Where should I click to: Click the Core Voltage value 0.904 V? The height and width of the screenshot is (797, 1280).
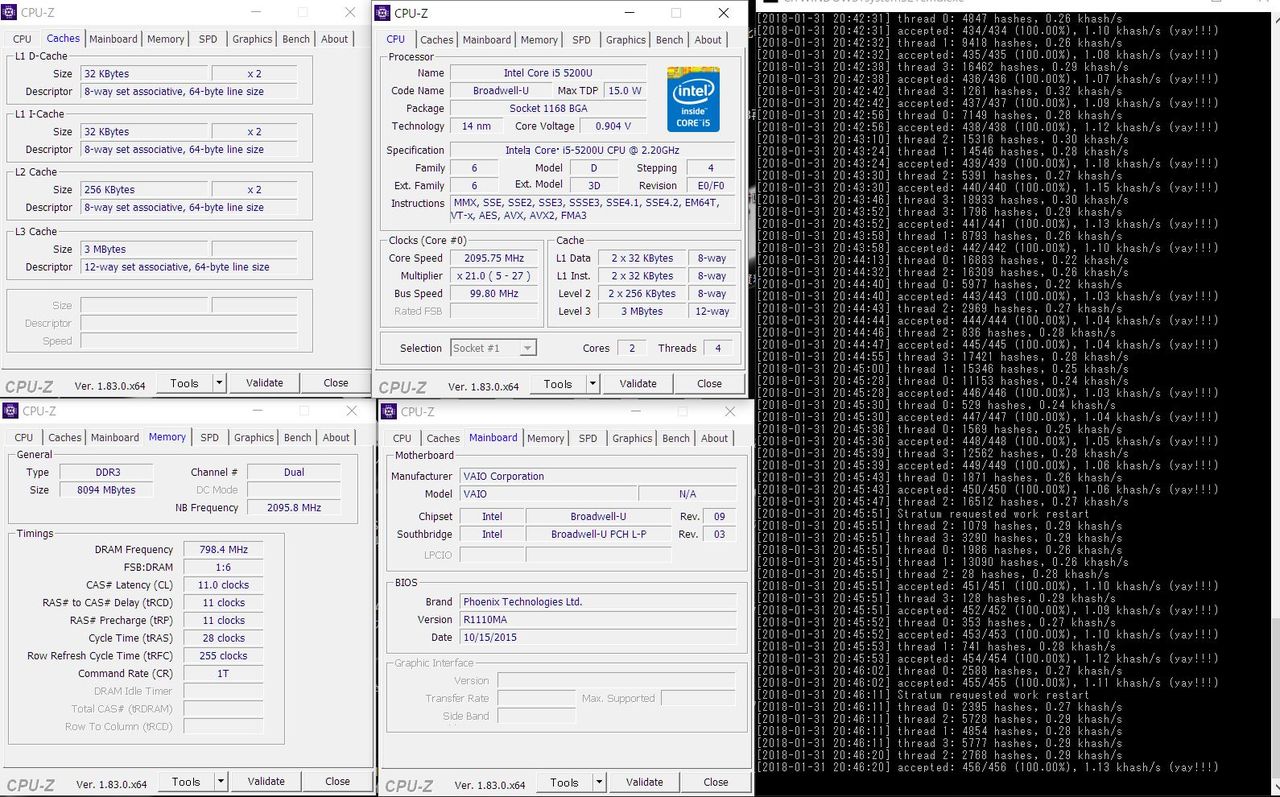(x=614, y=127)
